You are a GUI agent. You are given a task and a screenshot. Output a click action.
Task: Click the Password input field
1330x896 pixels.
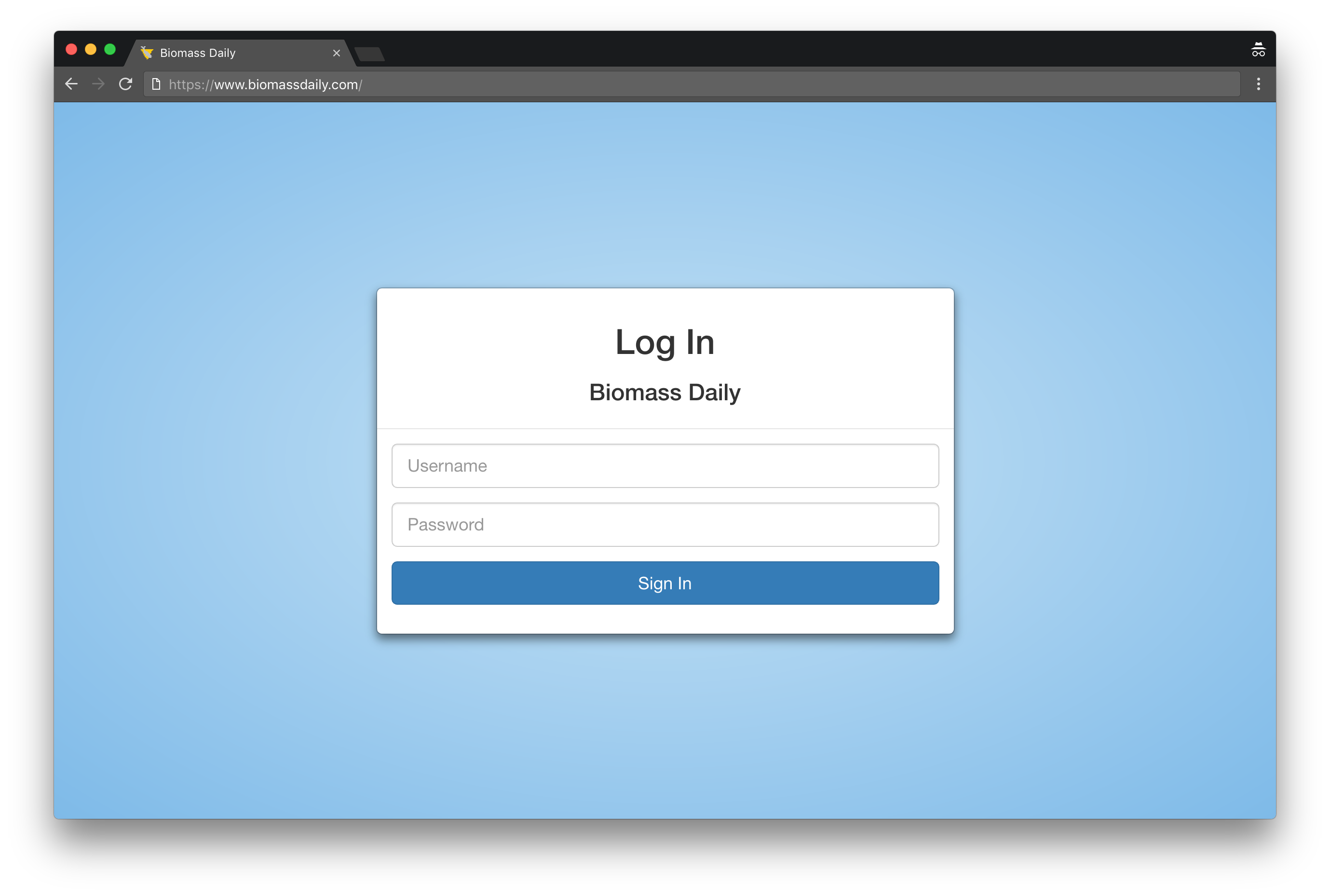click(664, 524)
